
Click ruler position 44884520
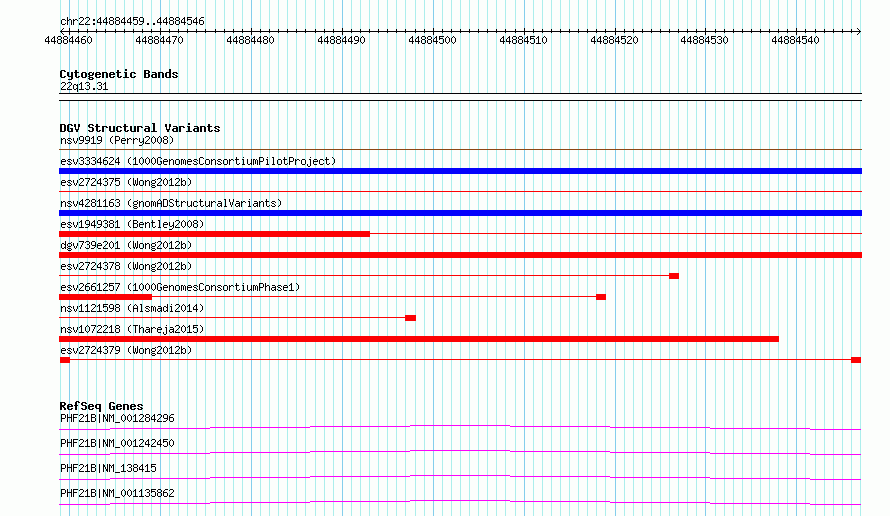(614, 40)
